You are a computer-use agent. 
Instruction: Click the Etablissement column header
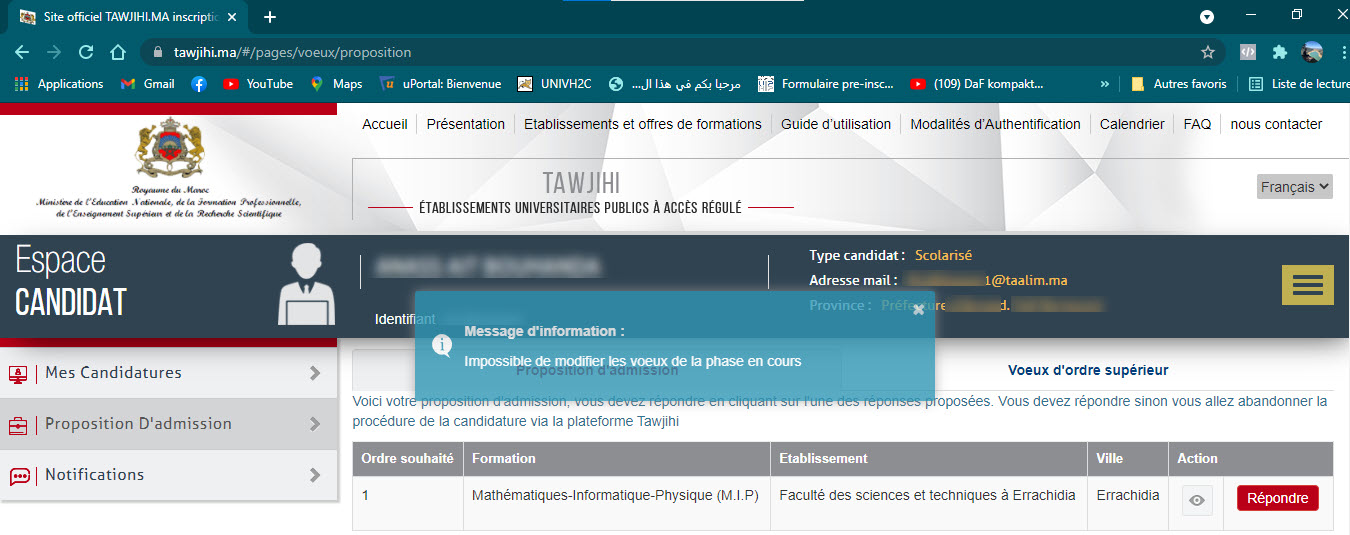tap(929, 459)
